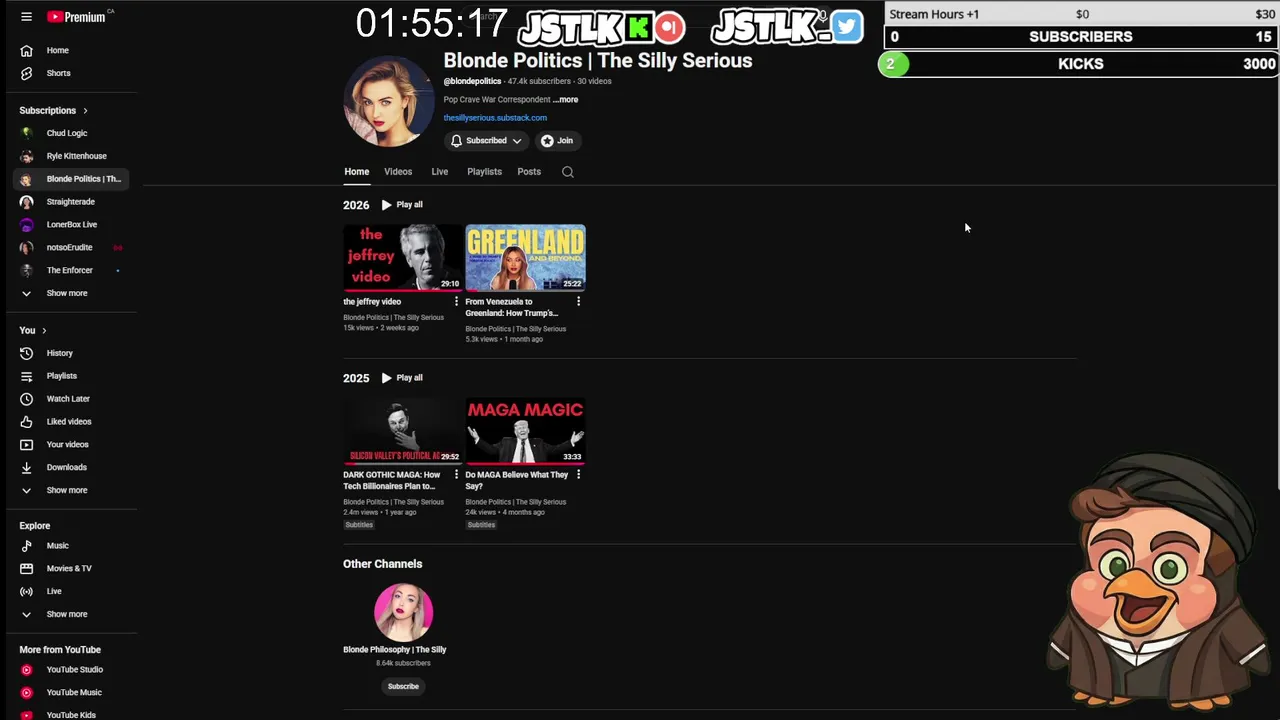Open 'the jeffrey video' thumbnail
The width and height of the screenshot is (1280, 720).
coord(403,258)
